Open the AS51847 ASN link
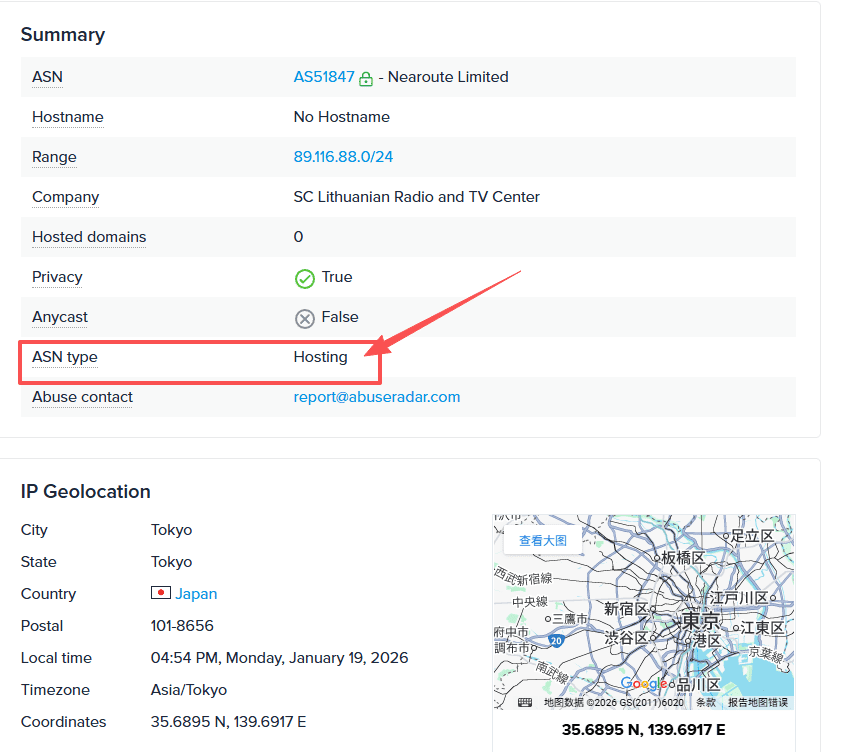 click(324, 77)
